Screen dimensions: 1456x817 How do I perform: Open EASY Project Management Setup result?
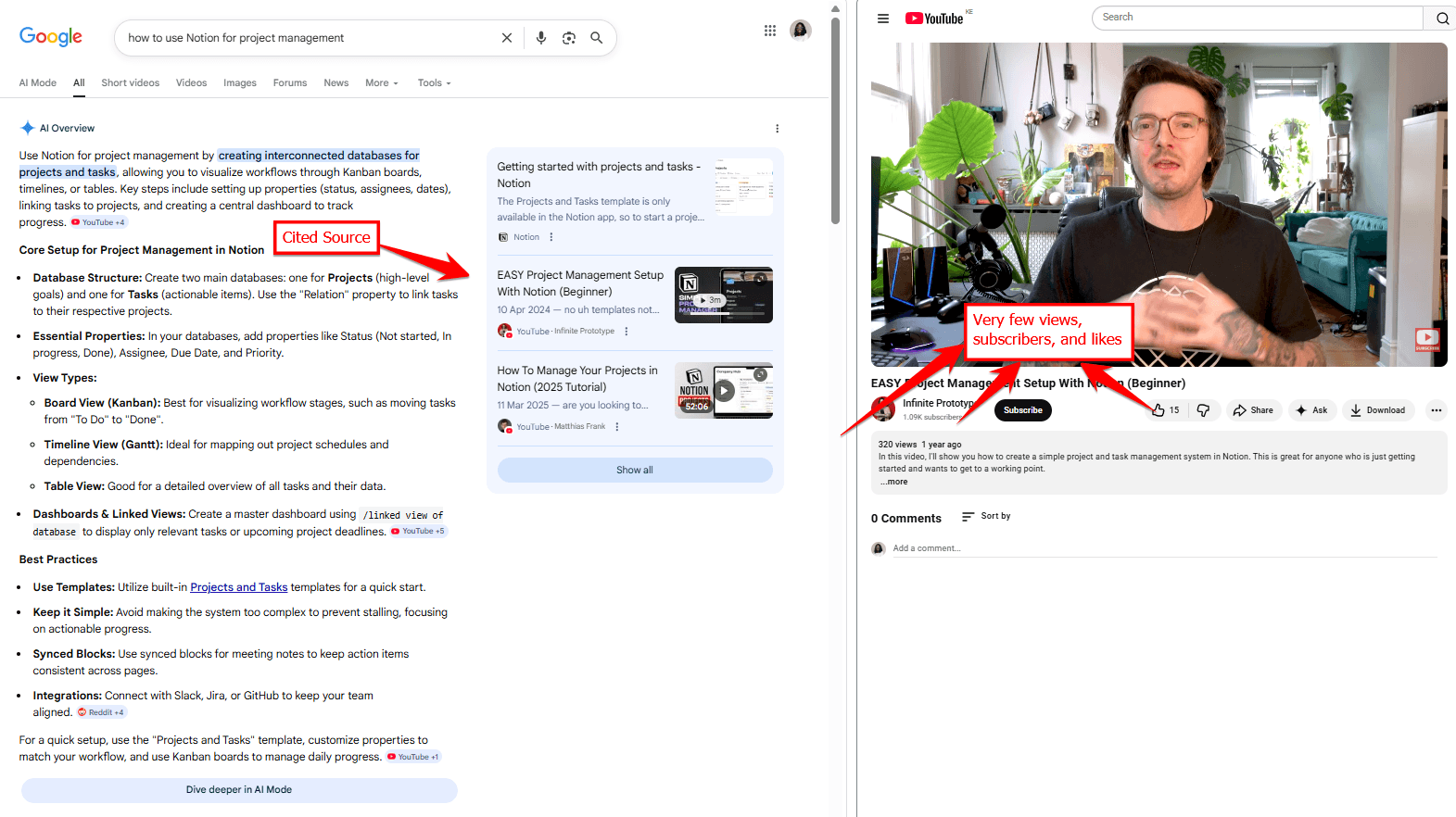580,283
